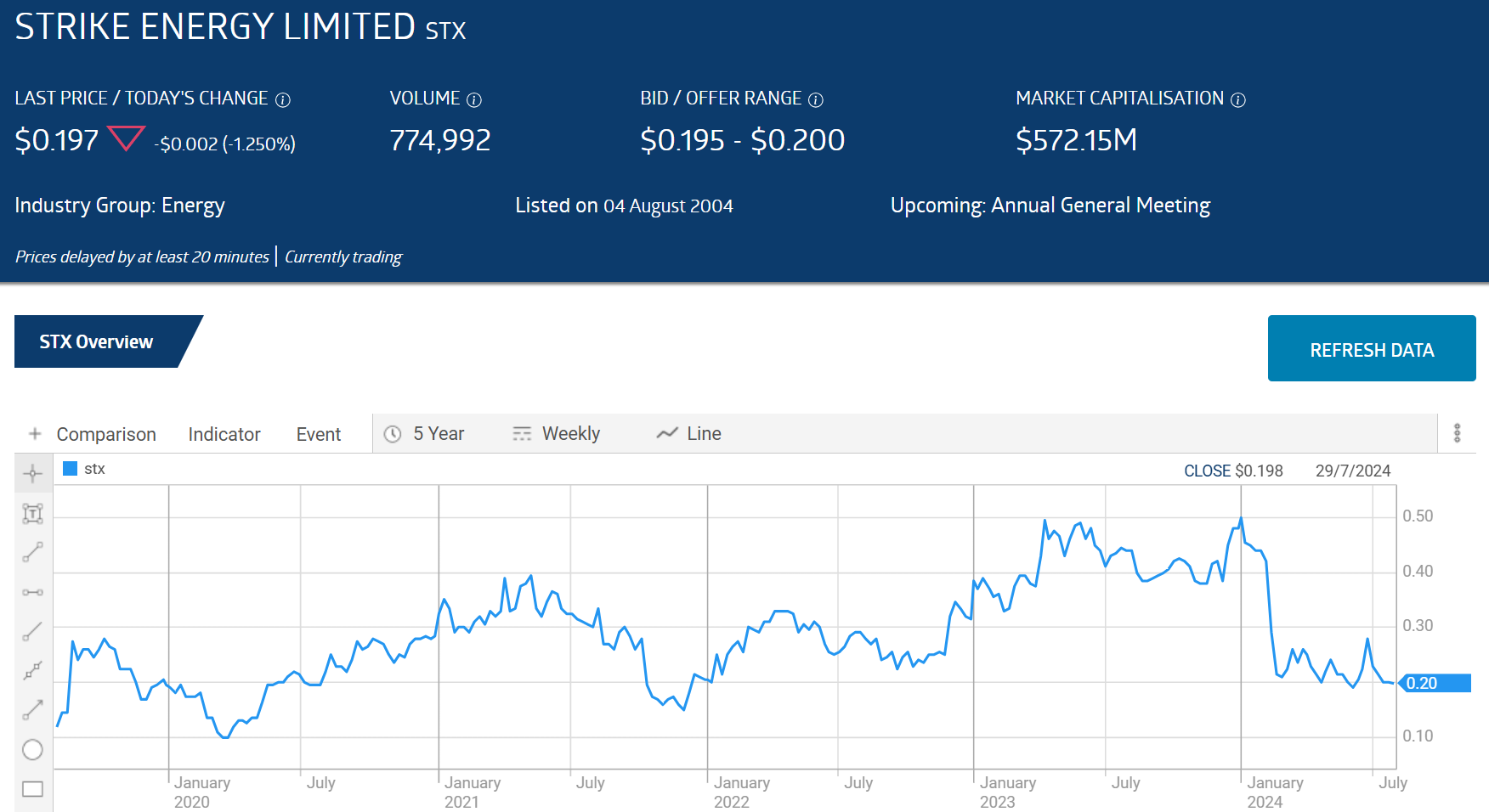Change the Line chart style
Image resolution: width=1489 pixels, height=812 pixels.
[705, 434]
